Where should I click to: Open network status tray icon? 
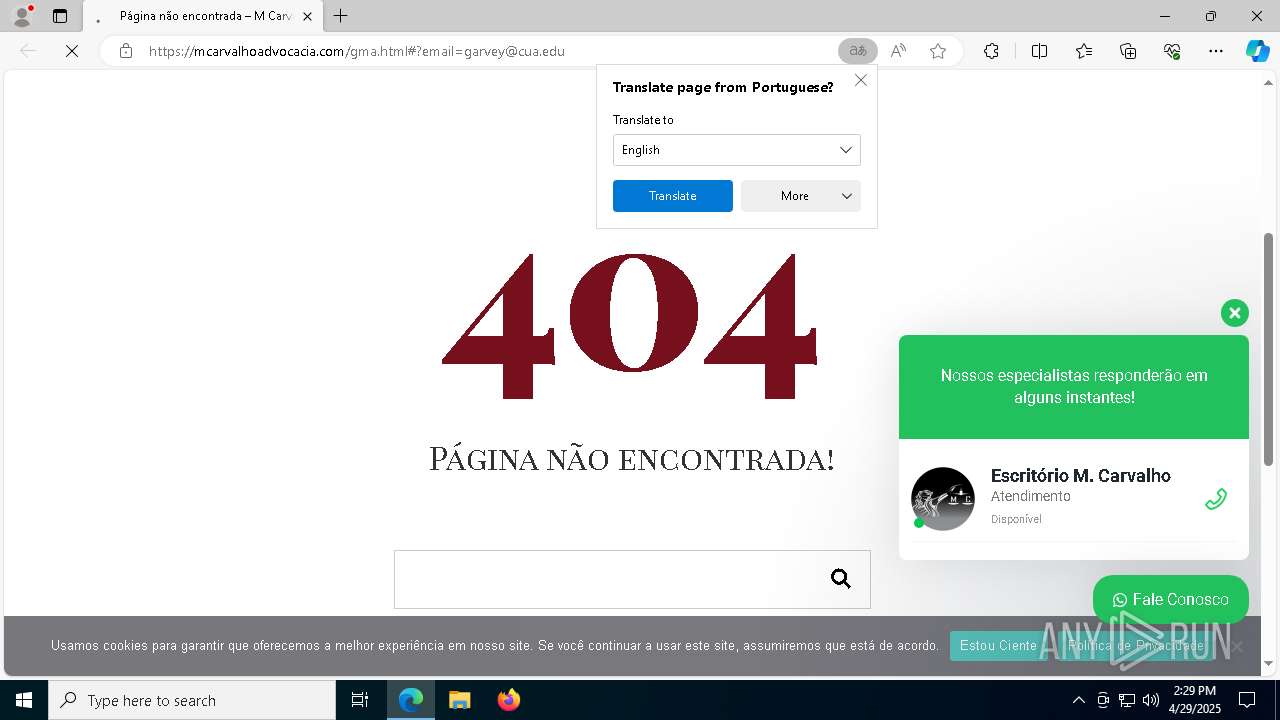click(x=1127, y=700)
